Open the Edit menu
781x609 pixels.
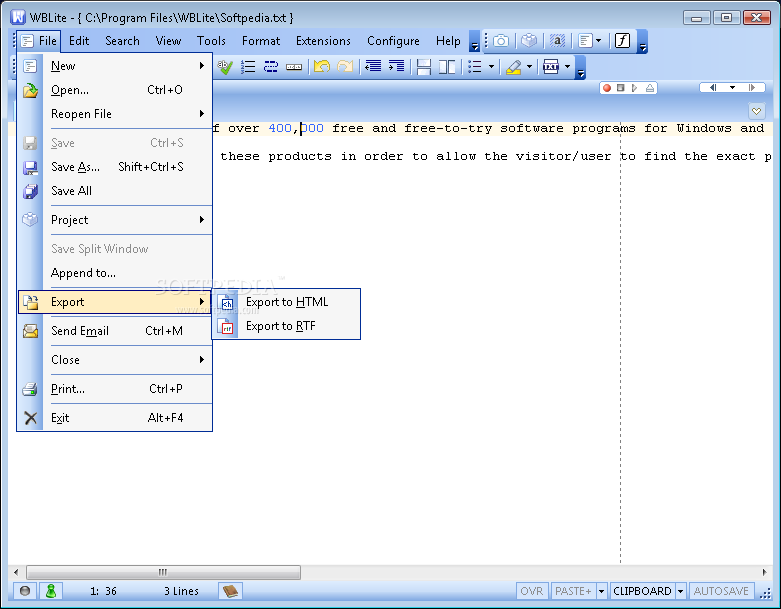click(x=79, y=41)
